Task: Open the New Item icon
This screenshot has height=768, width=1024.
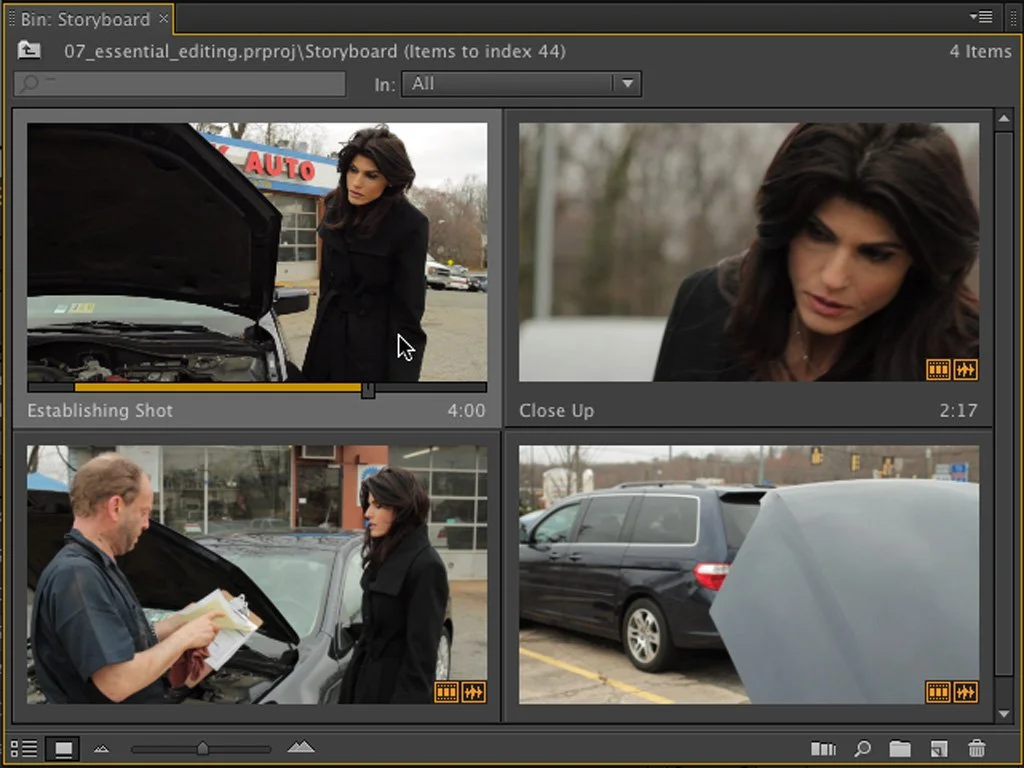Action: (x=938, y=748)
